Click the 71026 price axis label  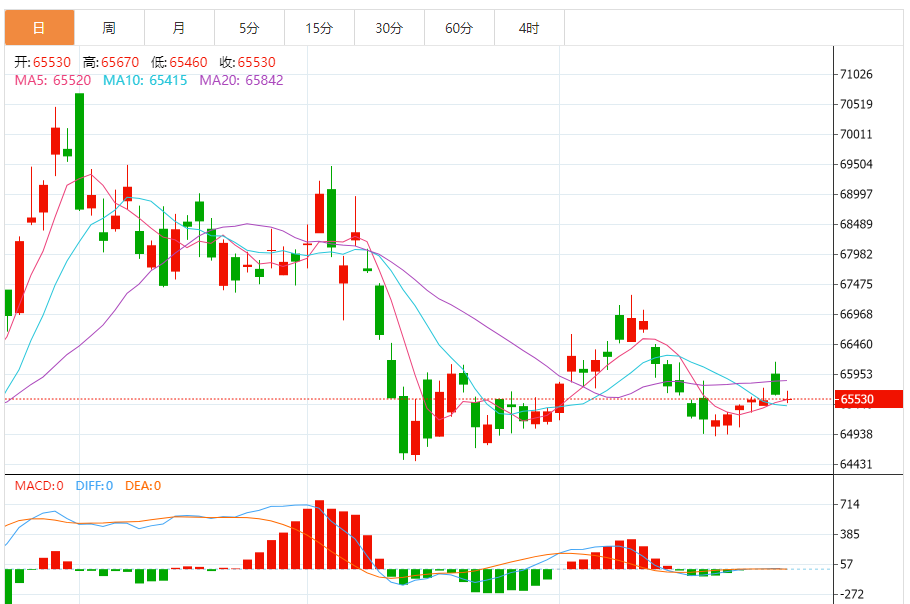pos(856,74)
